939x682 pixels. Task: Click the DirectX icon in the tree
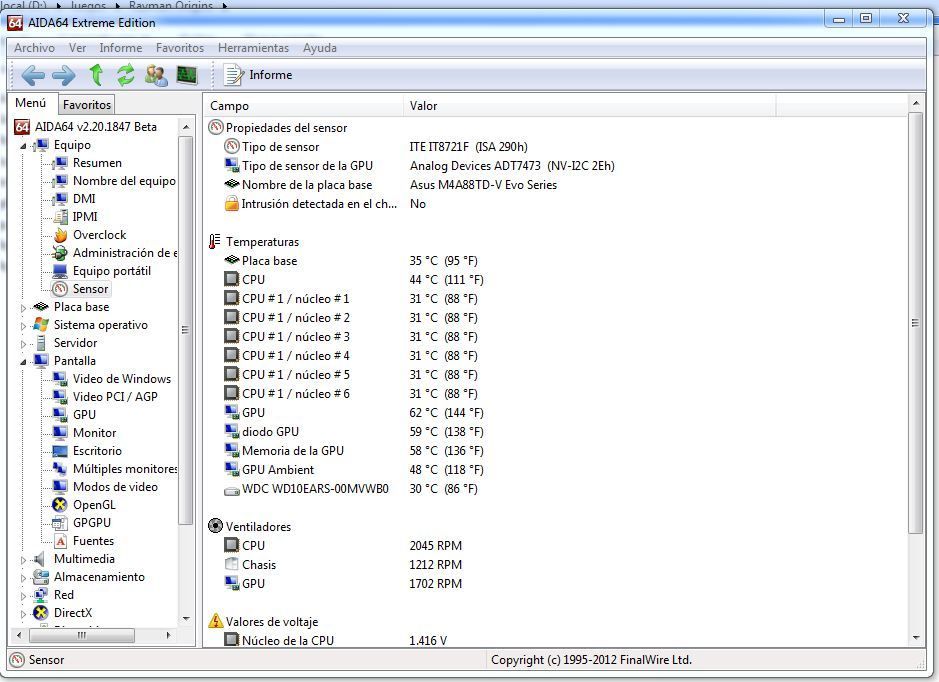tap(41, 613)
